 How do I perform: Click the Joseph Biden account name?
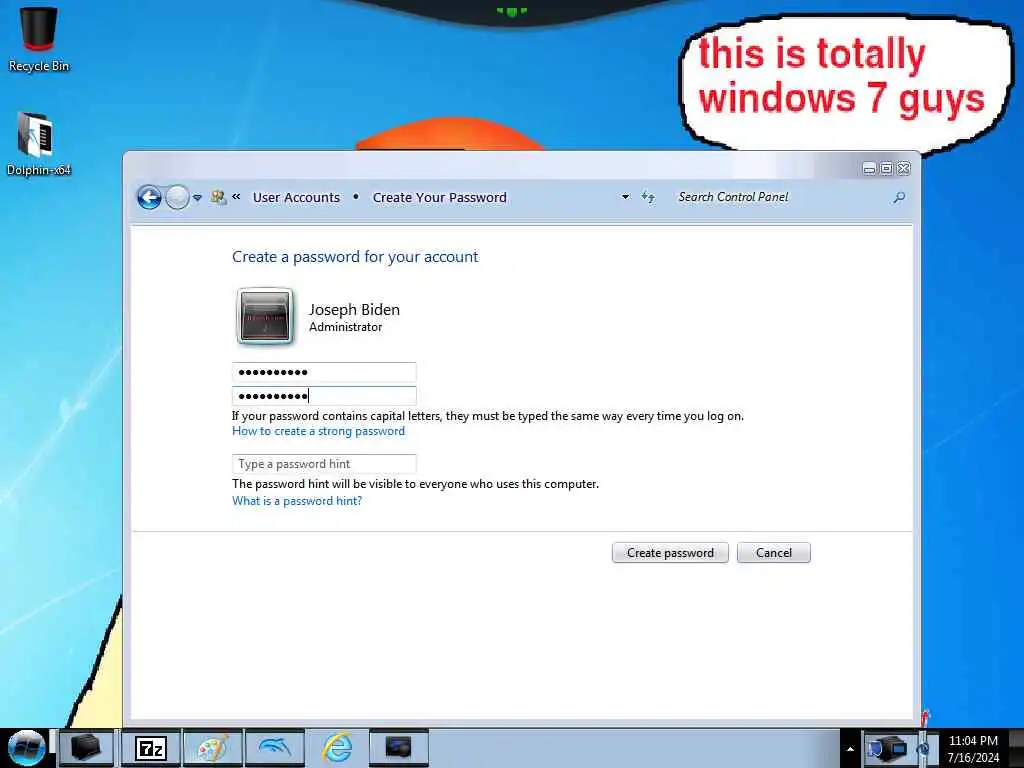click(355, 310)
